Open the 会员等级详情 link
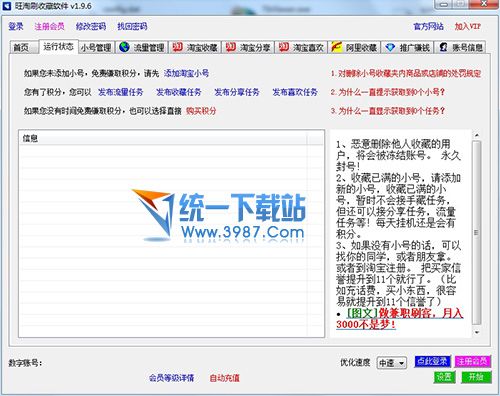The image size is (500, 396). tap(172, 378)
